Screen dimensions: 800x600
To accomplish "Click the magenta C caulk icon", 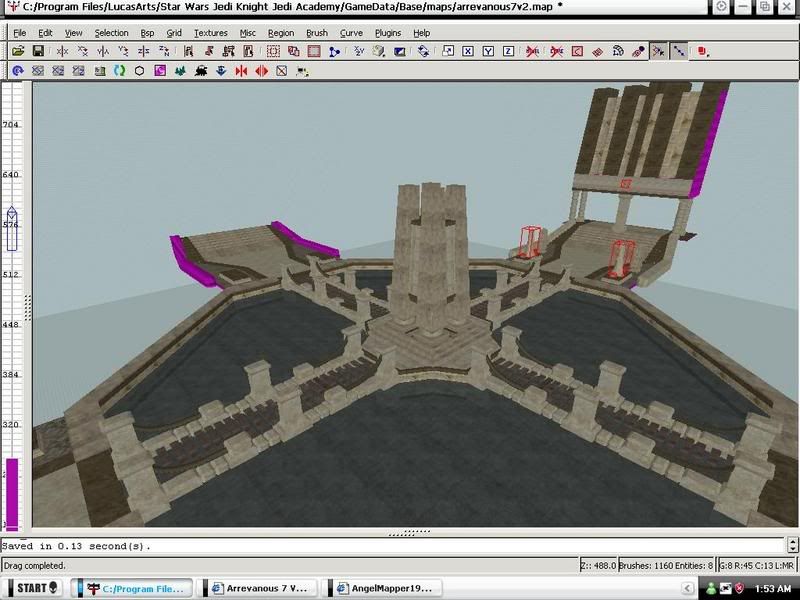I will coord(160,71).
